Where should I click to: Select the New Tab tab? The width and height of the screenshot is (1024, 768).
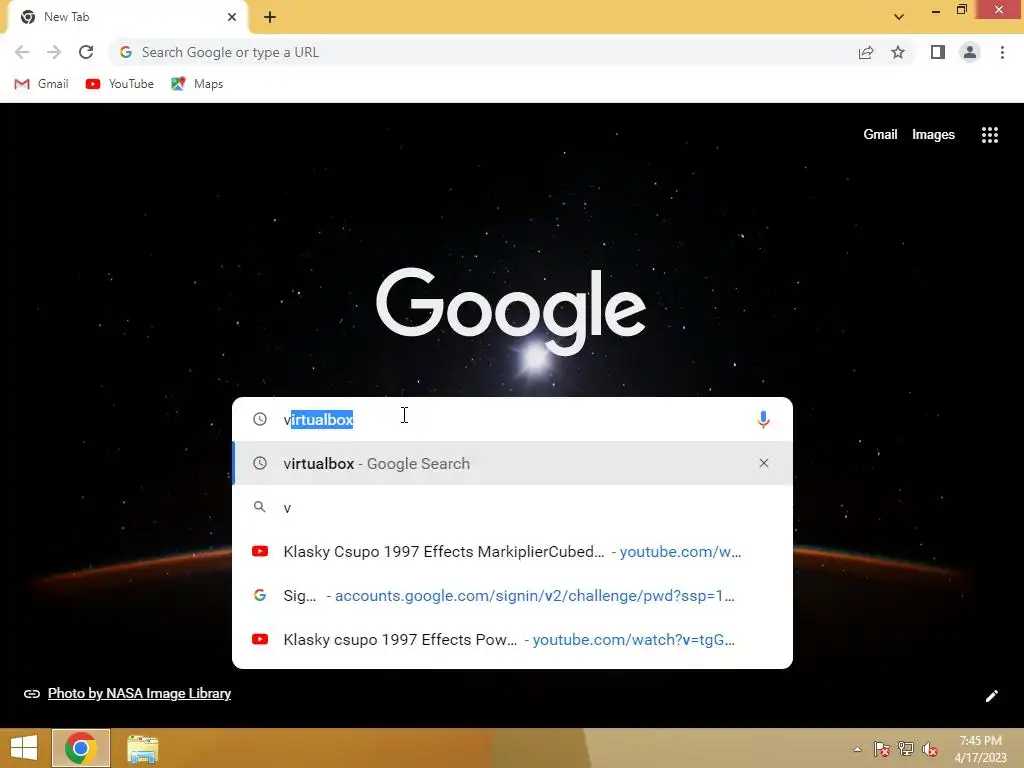click(x=127, y=17)
